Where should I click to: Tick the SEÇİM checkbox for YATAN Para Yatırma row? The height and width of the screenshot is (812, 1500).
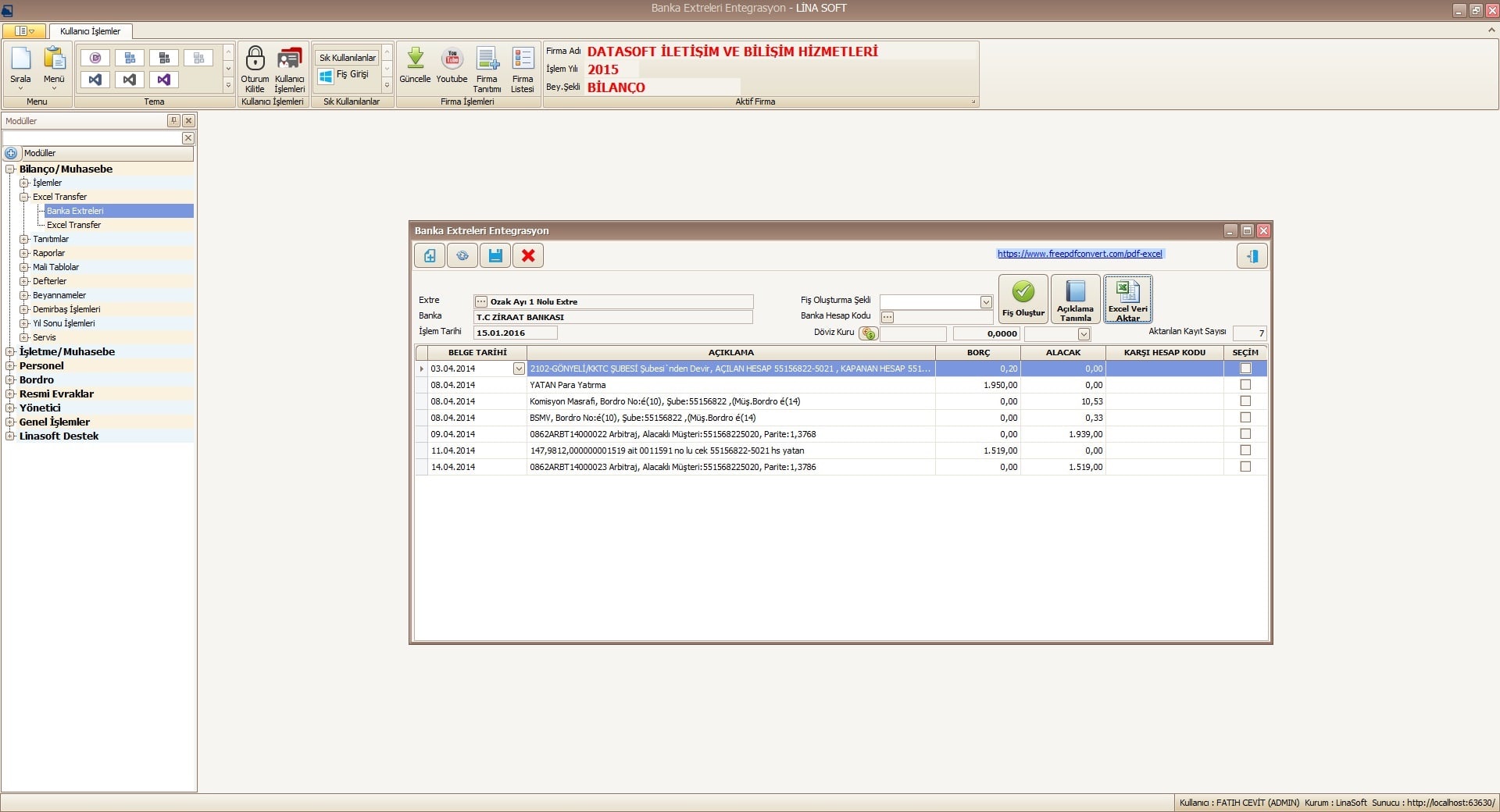tap(1245, 385)
